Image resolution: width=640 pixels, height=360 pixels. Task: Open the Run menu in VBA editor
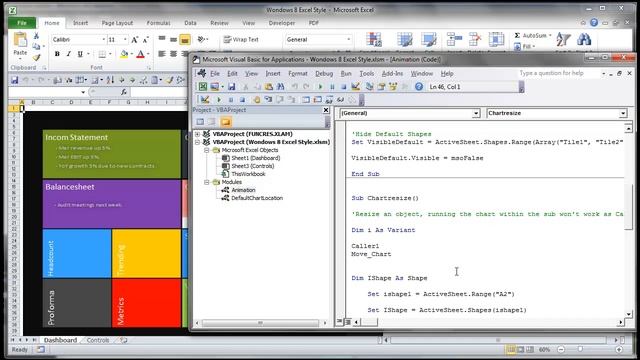pyautogui.click(x=346, y=73)
